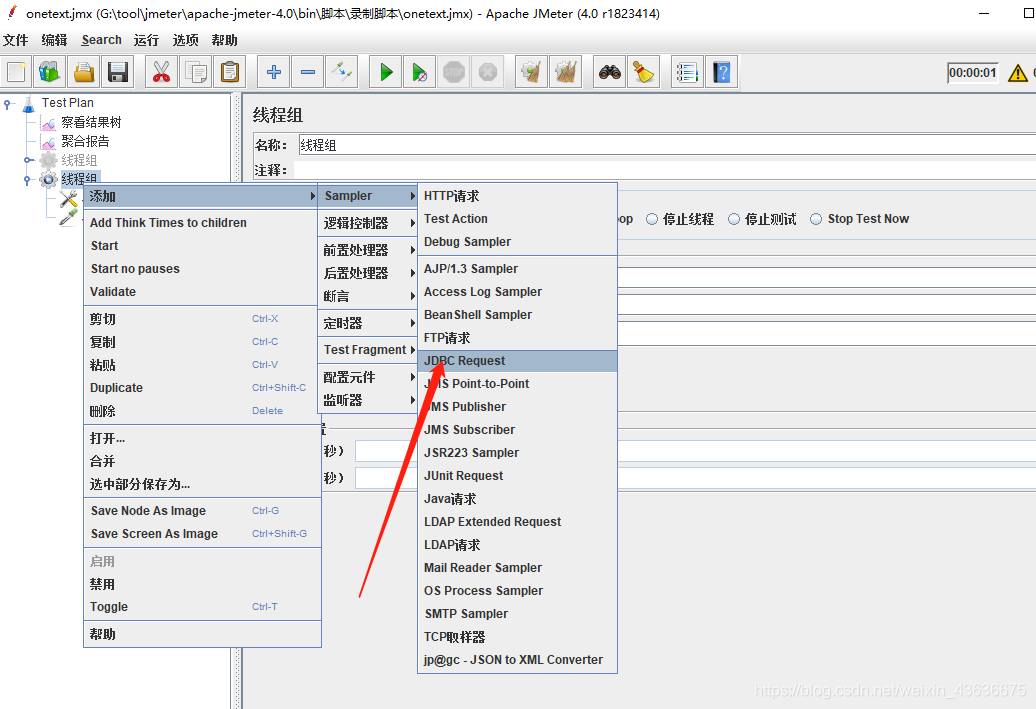Image resolution: width=1036 pixels, height=709 pixels.
Task: Choose Duplicate in context menu
Action: [202, 388]
